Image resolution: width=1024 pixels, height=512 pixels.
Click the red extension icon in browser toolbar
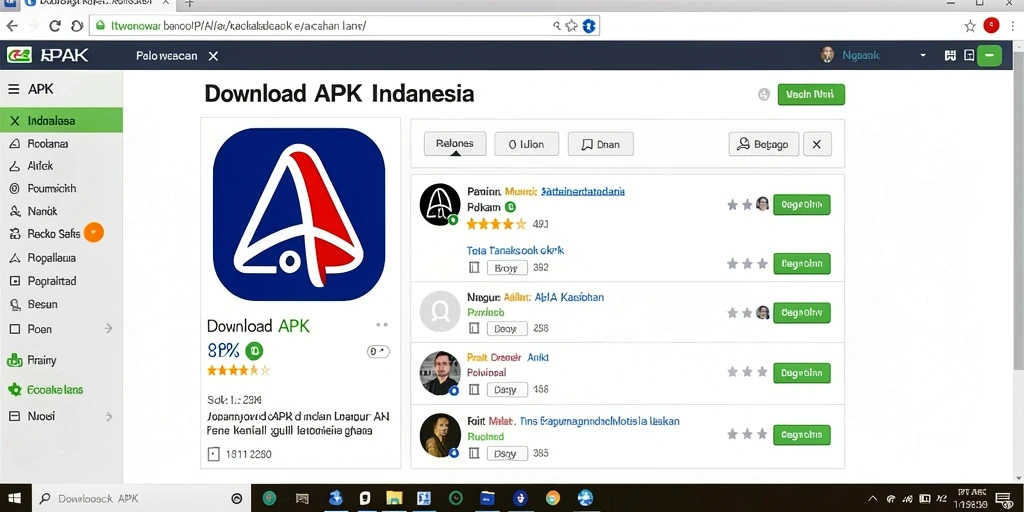pos(991,25)
